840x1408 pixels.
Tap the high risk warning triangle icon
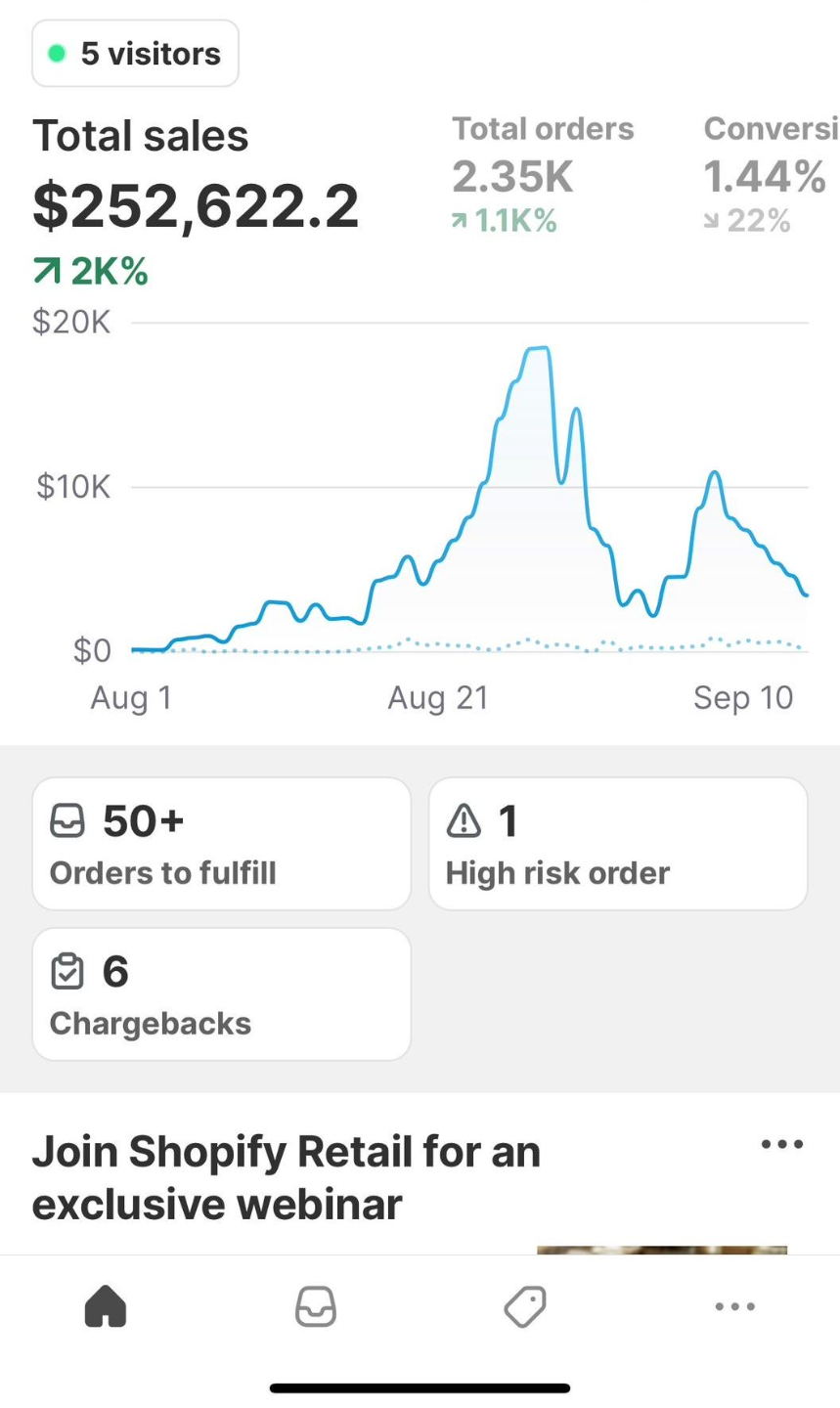(x=464, y=821)
